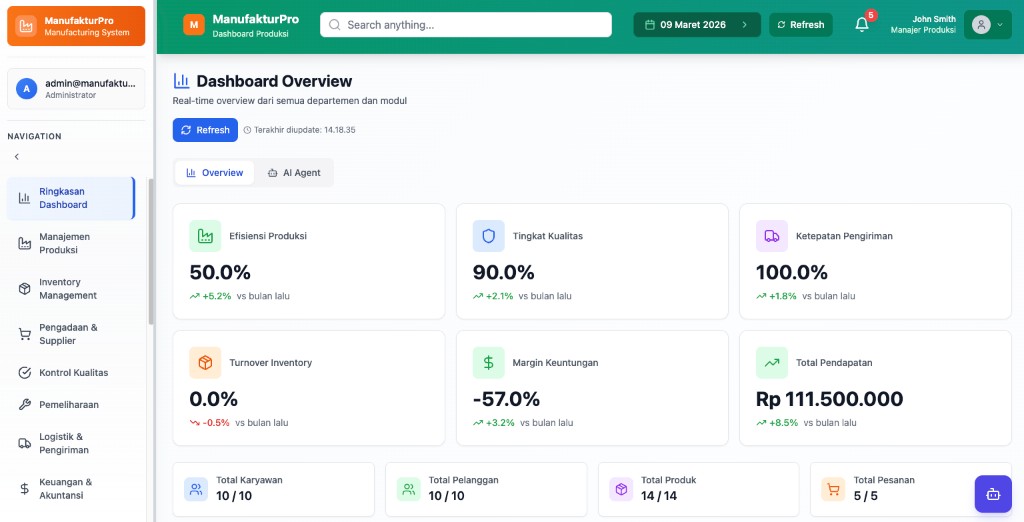Click the Dashboard Overview chart icon

(x=182, y=81)
